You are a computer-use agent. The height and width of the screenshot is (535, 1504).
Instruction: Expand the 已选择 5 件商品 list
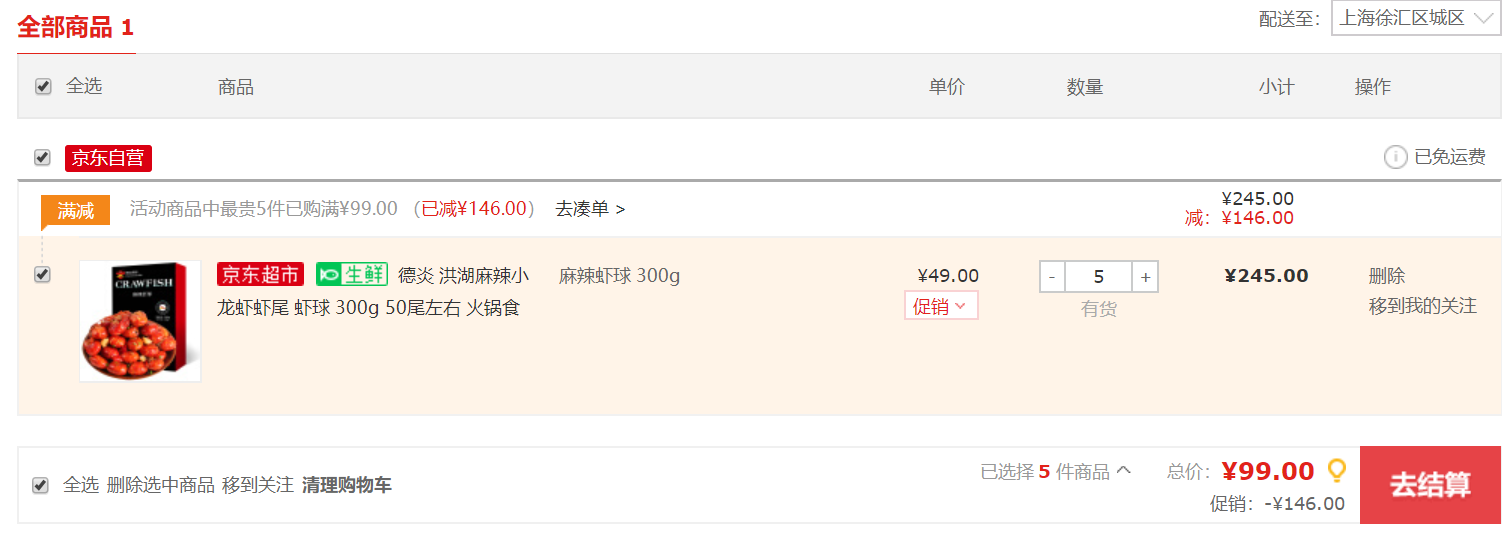tap(1056, 471)
